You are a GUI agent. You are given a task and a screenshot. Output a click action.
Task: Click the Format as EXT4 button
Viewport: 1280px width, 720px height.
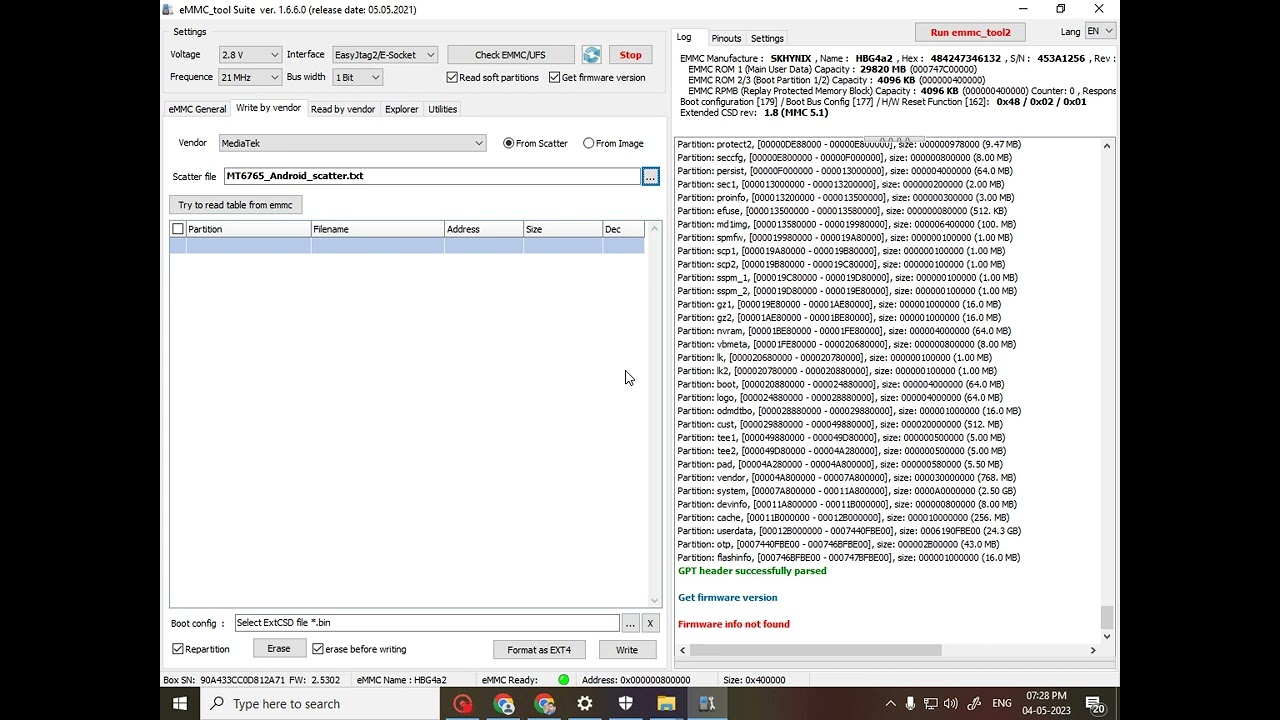(x=539, y=650)
